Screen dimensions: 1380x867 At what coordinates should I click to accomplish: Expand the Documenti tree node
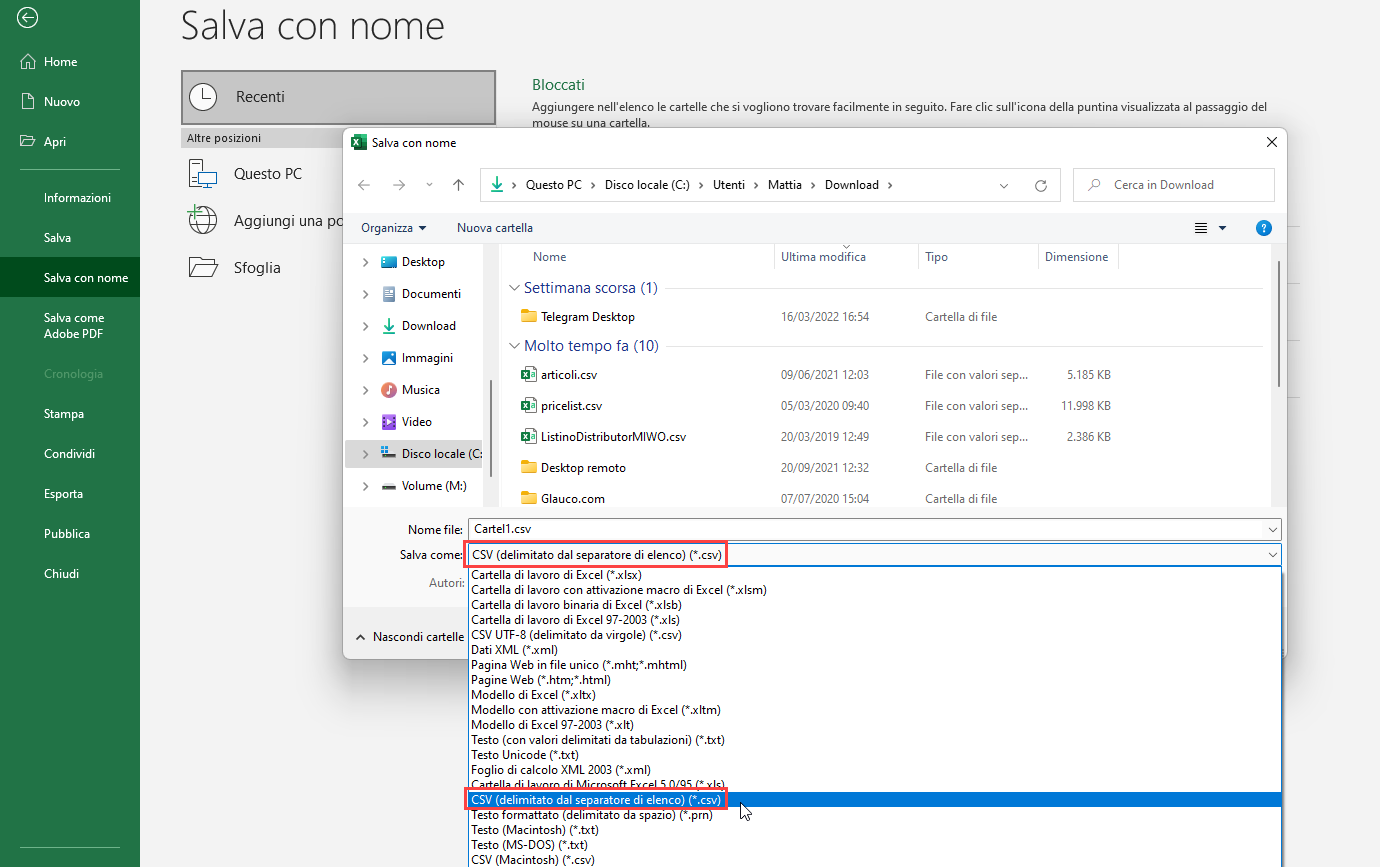tap(365, 294)
